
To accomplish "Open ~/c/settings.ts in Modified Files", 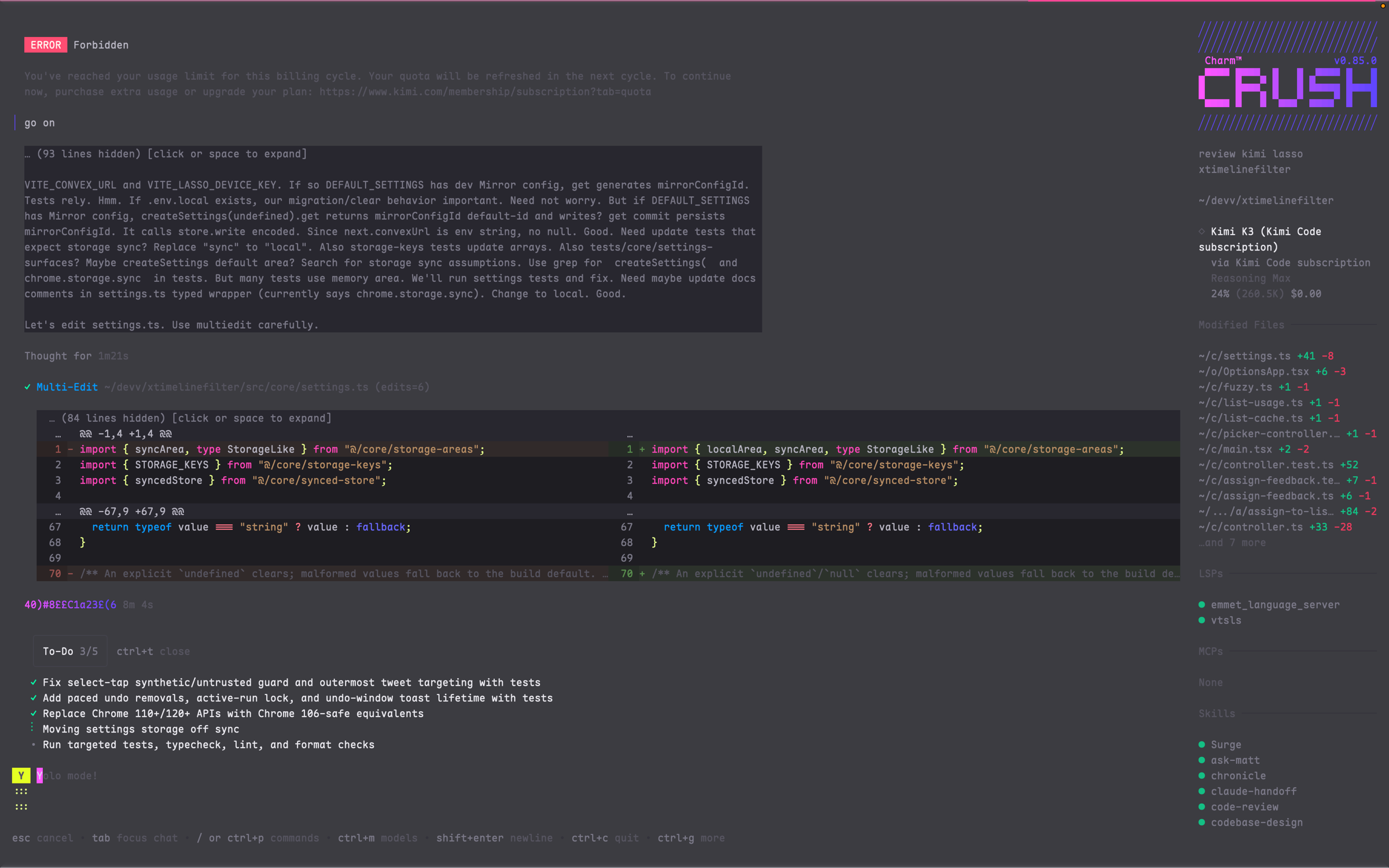I will pos(1266,356).
